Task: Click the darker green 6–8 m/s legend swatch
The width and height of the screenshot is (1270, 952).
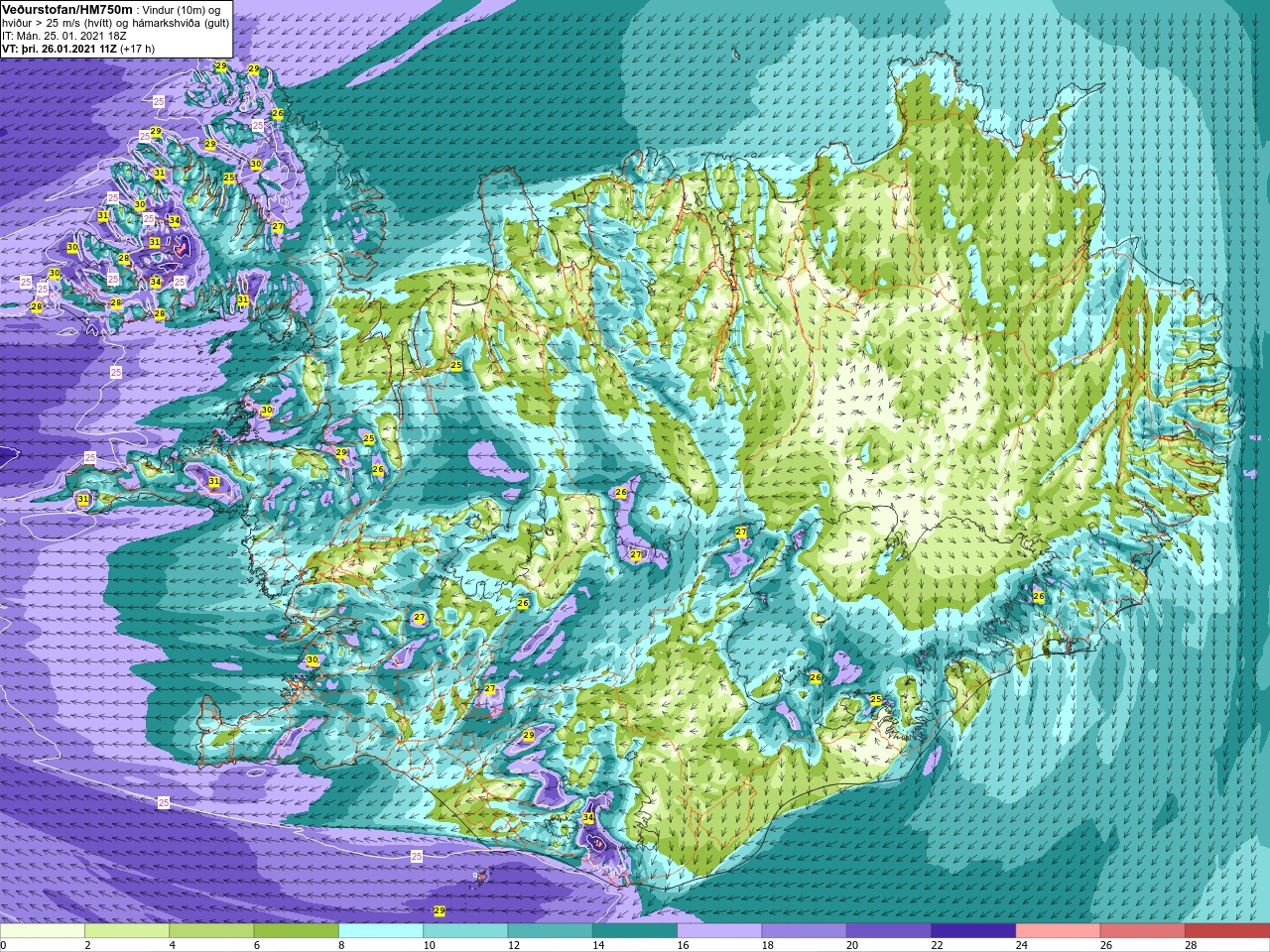Action: tap(296, 931)
